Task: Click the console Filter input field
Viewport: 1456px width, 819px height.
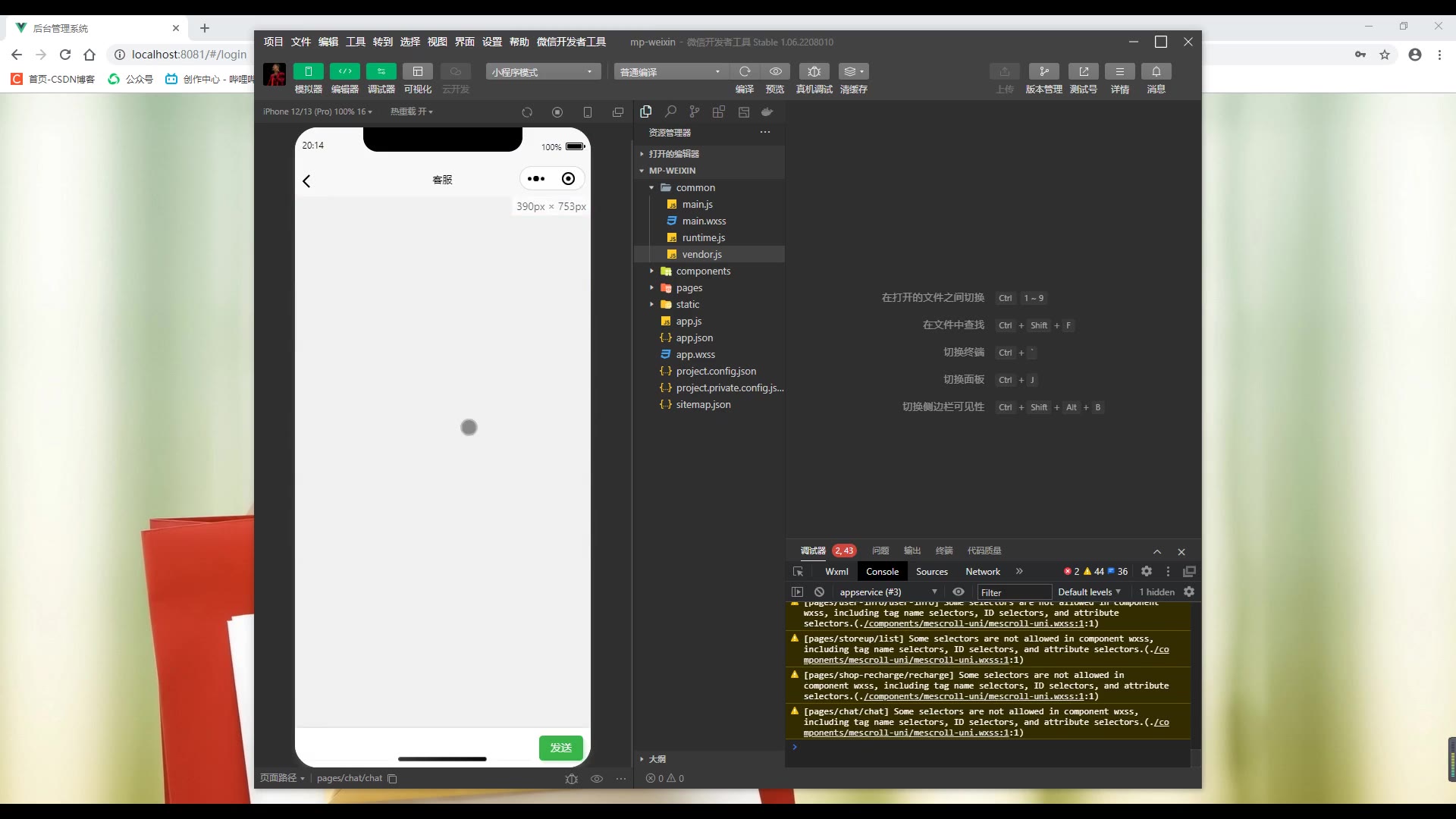Action: point(1014,592)
